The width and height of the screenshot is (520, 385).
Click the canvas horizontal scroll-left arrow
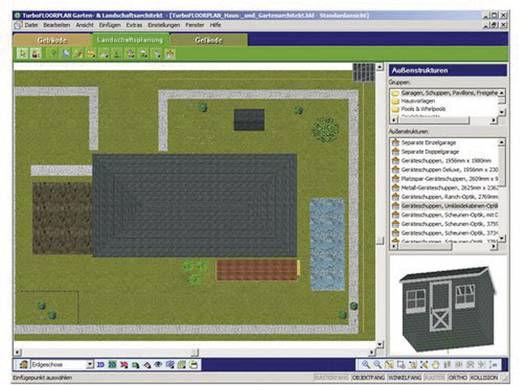click(18, 352)
